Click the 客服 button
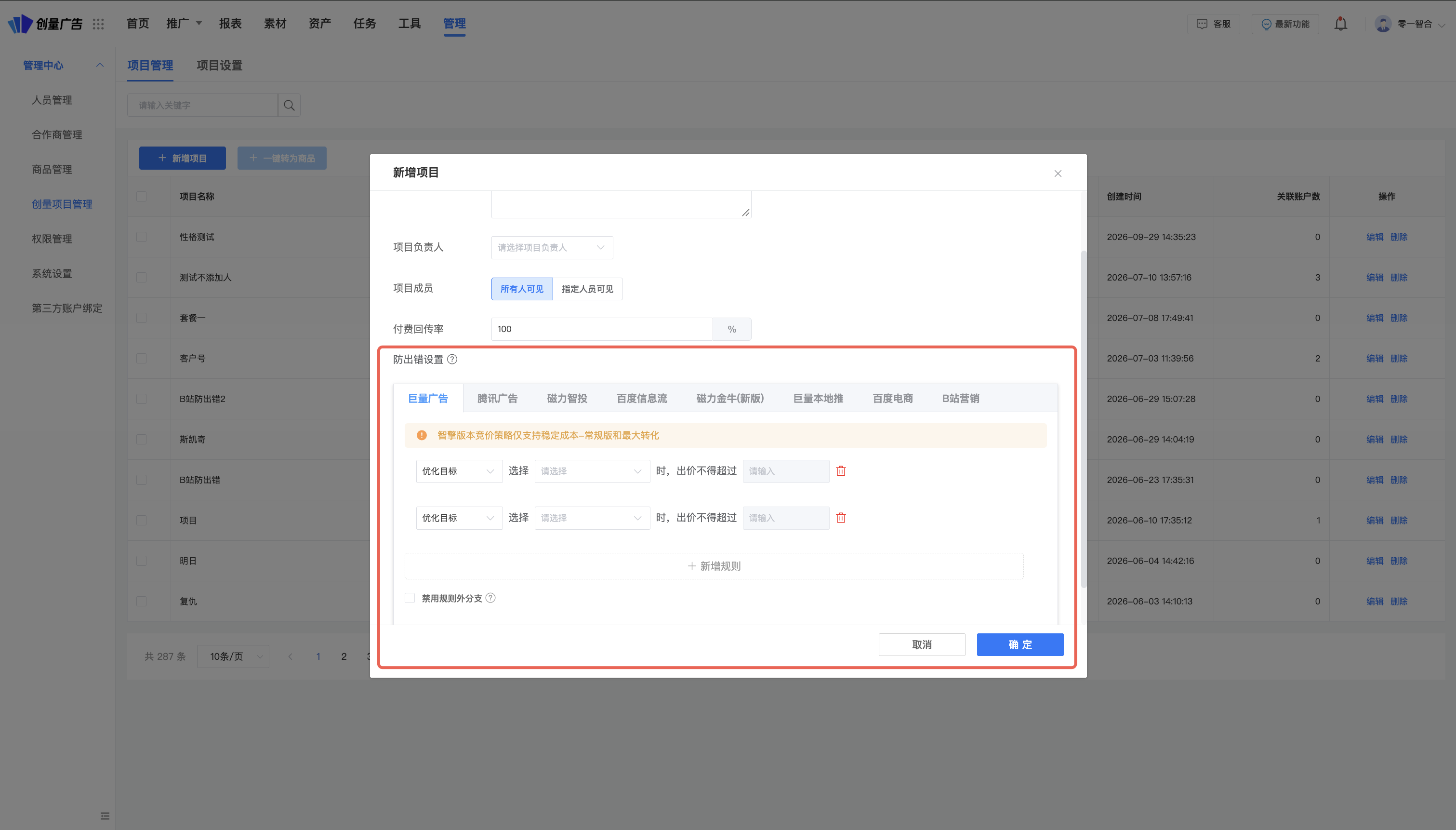 [1214, 24]
